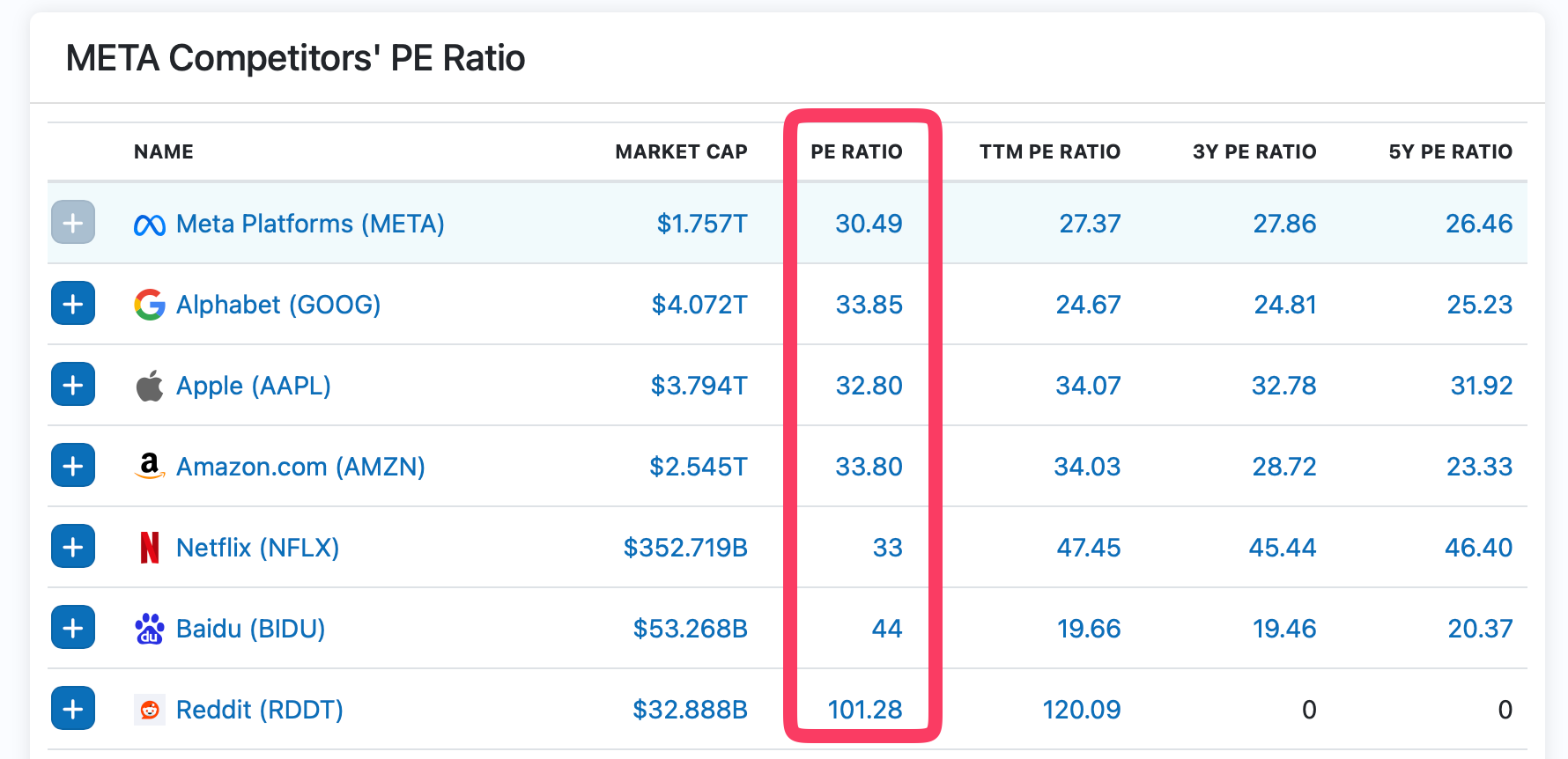Screen dimensions: 1568x759
Task: Expand the Amazon.com (AMZN) row plus button
Action: [x=73, y=466]
